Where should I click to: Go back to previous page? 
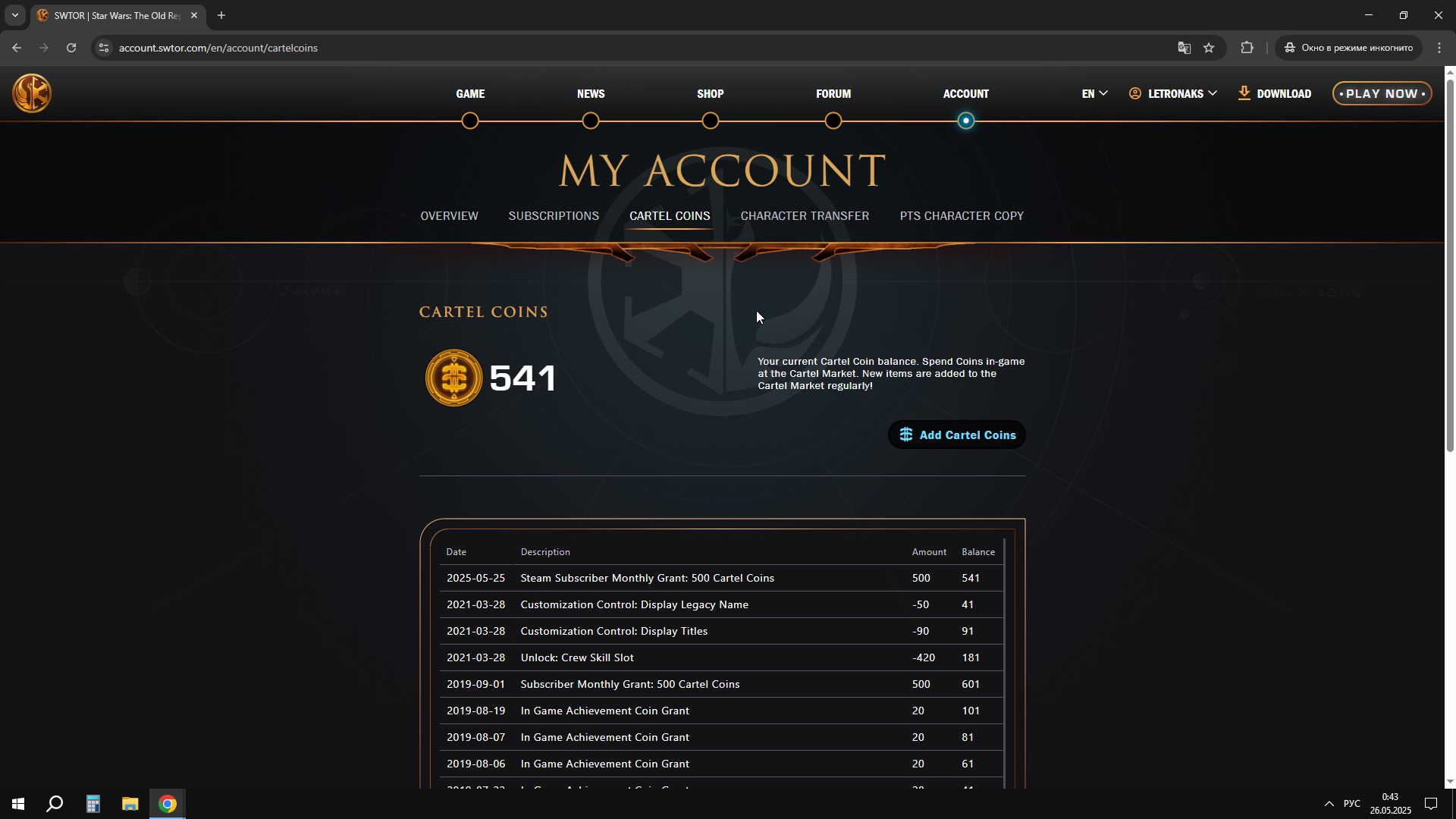click(x=17, y=48)
